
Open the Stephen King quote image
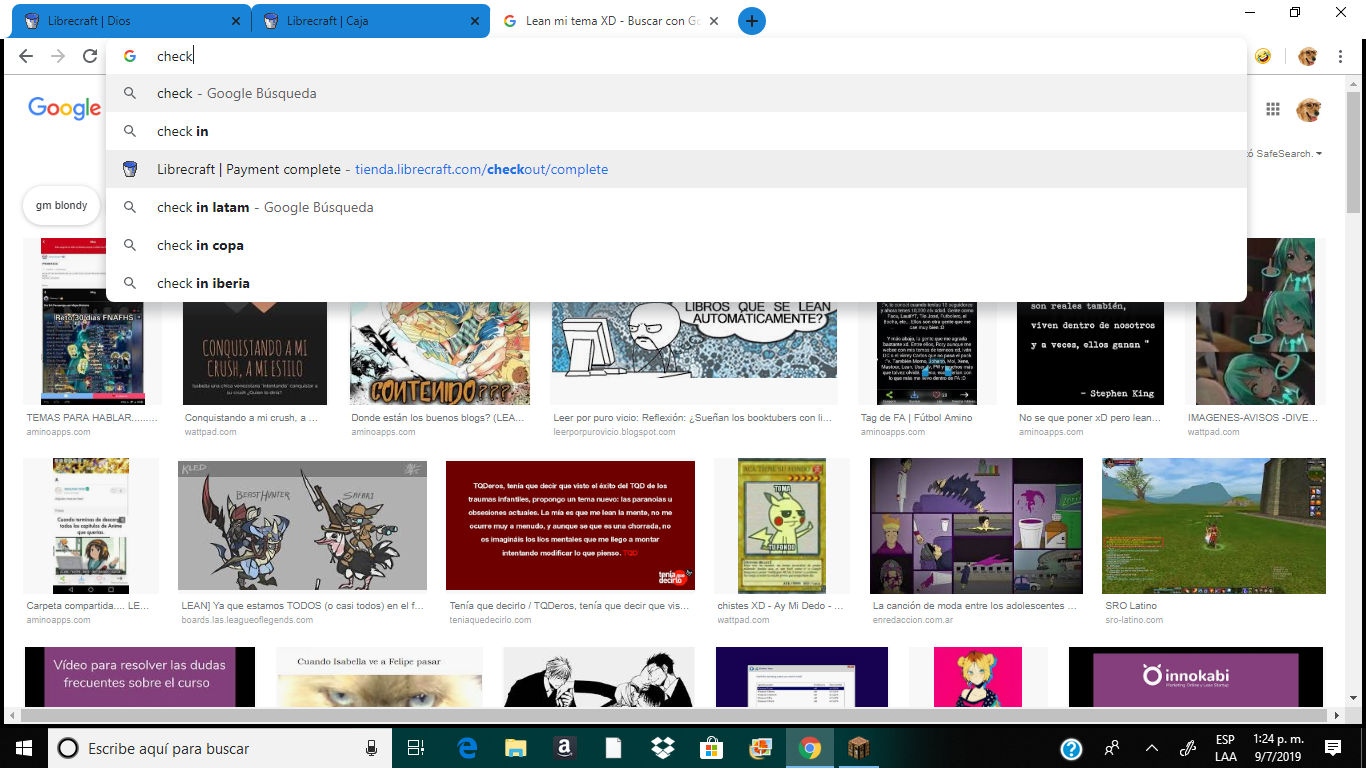pos(1090,353)
